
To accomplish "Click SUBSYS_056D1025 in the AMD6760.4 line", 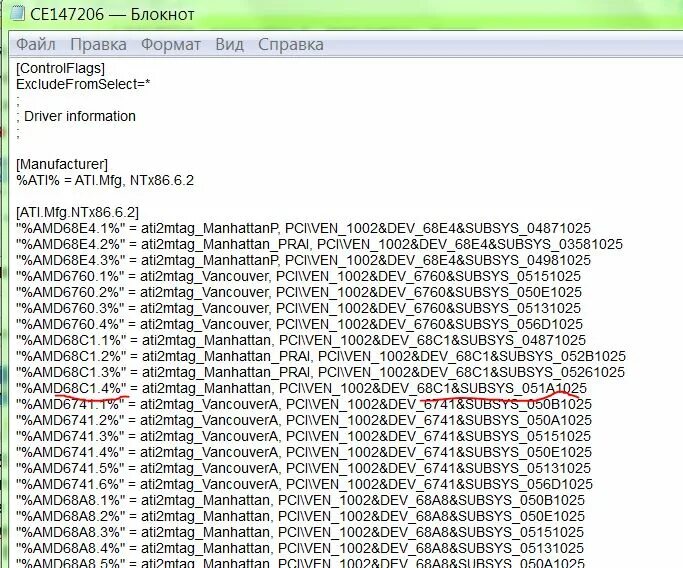I will (519, 324).
